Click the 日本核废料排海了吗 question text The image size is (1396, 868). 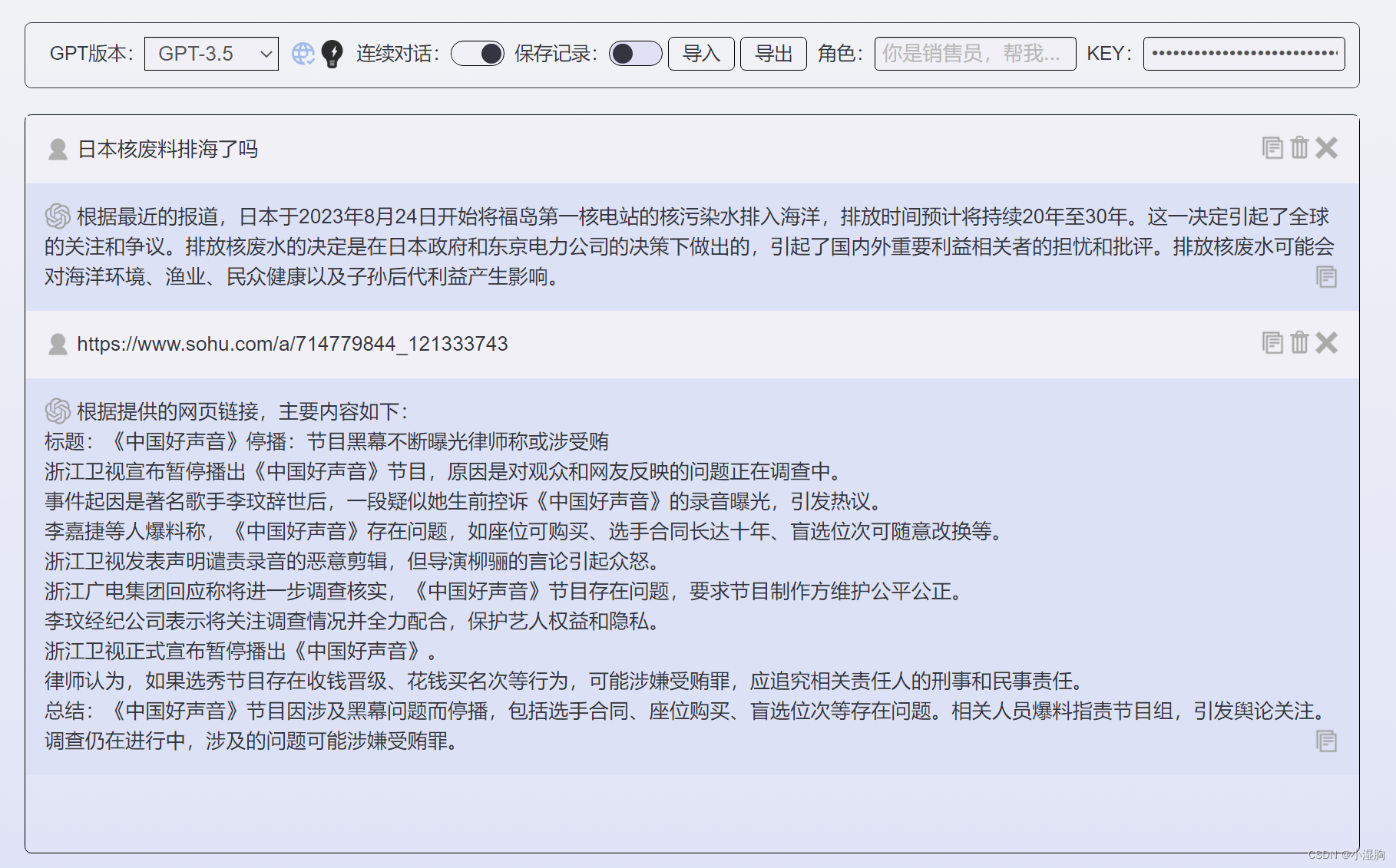pyautogui.click(x=167, y=149)
